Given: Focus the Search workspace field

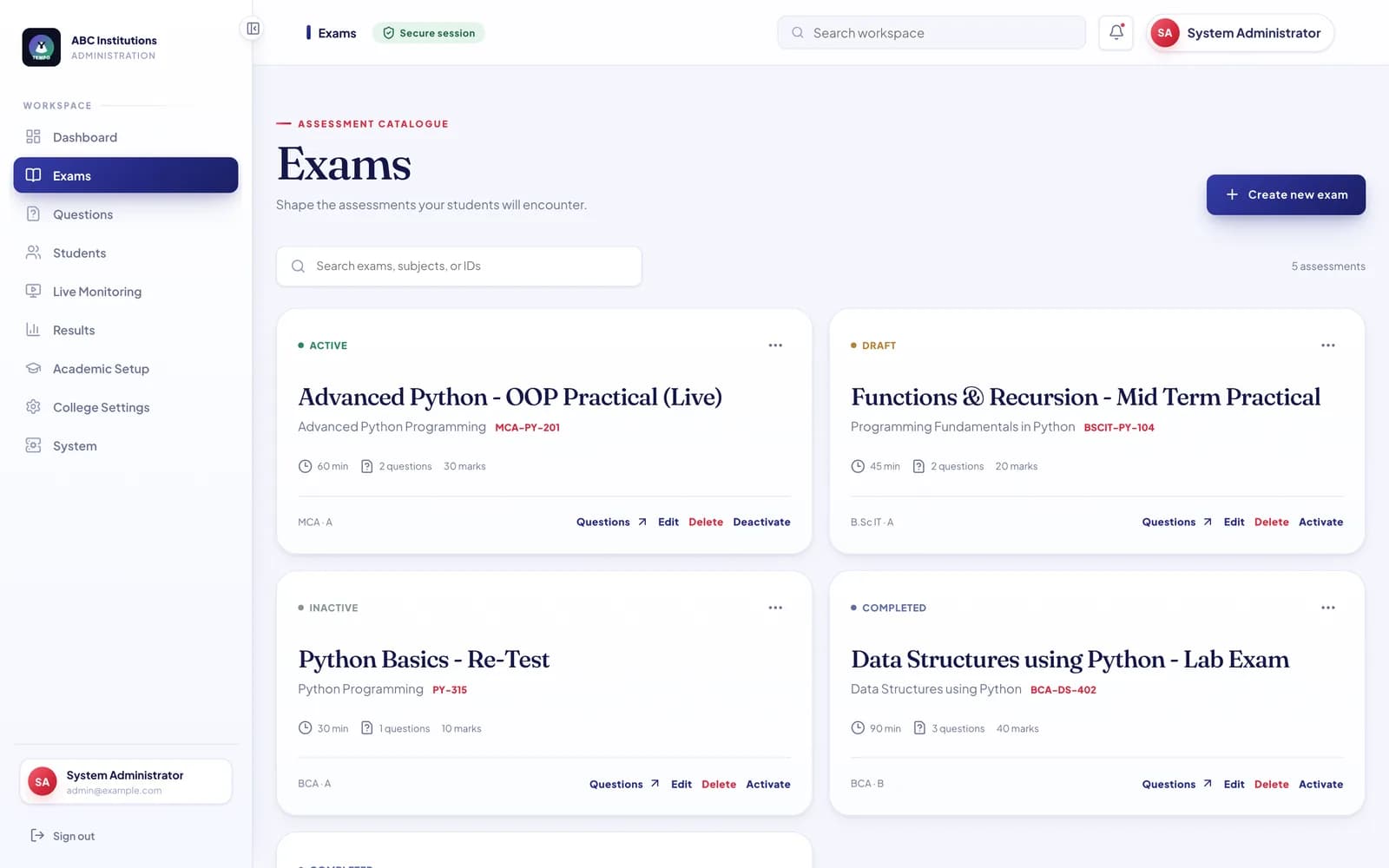Looking at the screenshot, I should (931, 33).
